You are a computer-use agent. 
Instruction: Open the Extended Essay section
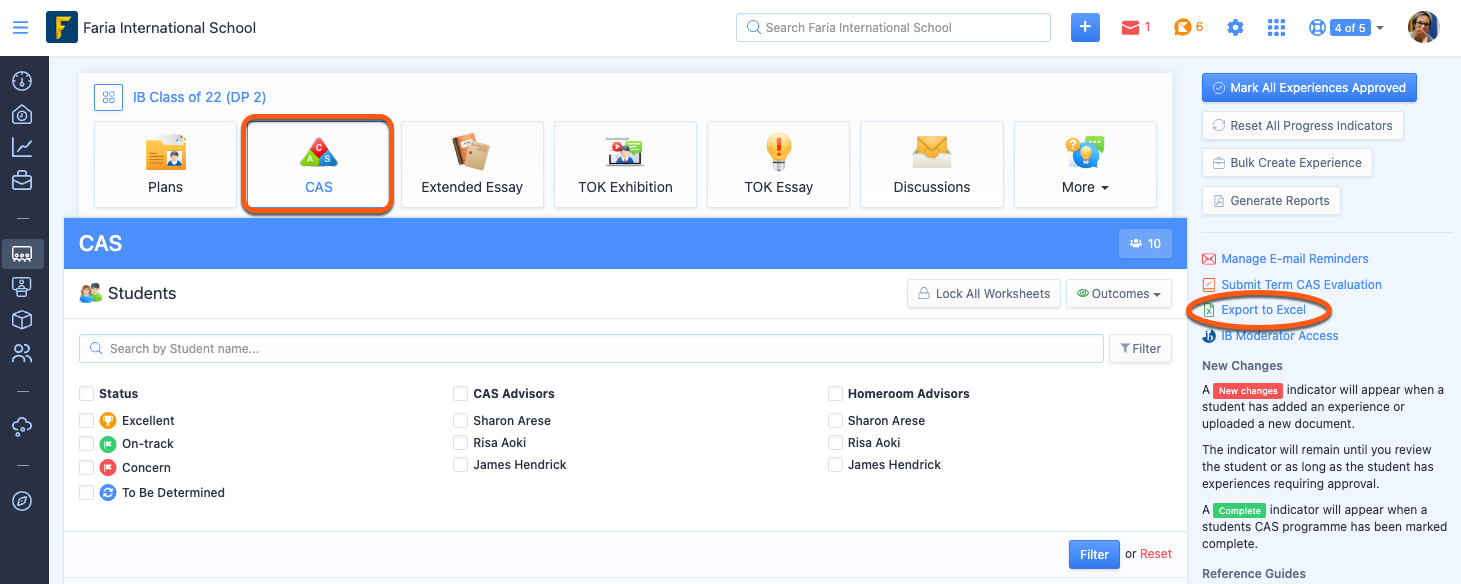click(472, 165)
